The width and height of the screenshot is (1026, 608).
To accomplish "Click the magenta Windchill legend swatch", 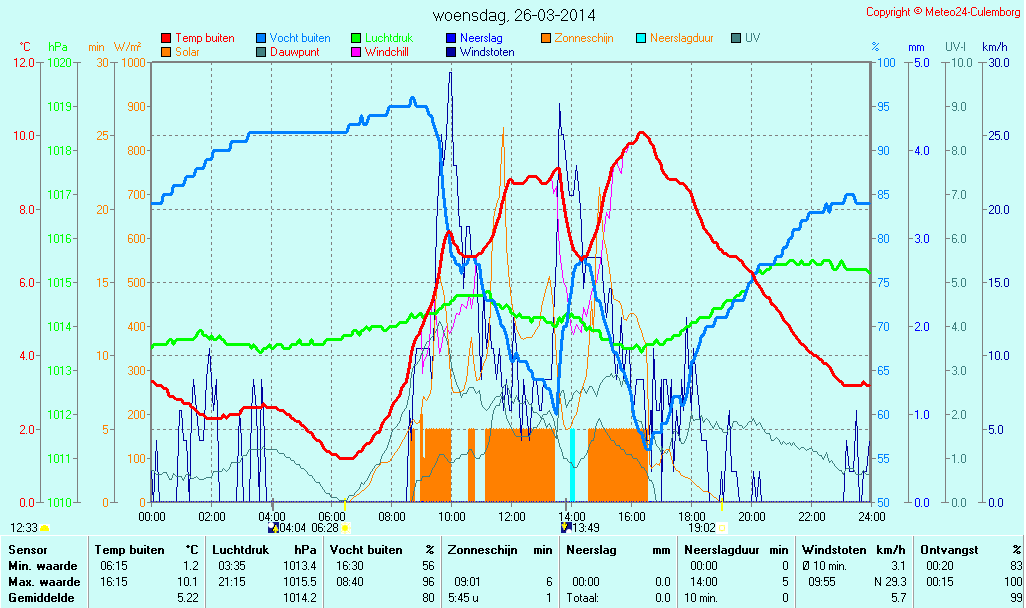I will click(355, 52).
